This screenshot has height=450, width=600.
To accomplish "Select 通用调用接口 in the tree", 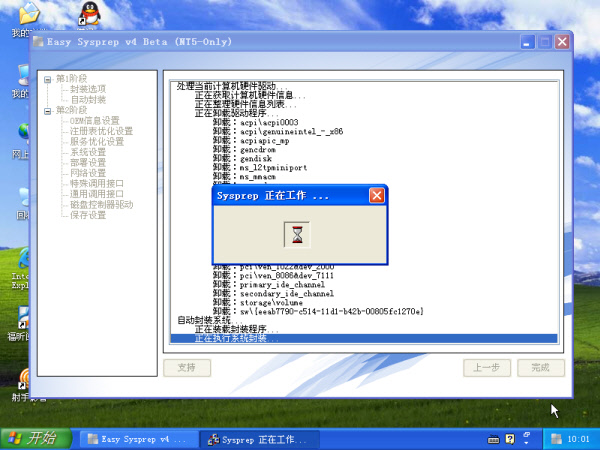I will 97,194.
